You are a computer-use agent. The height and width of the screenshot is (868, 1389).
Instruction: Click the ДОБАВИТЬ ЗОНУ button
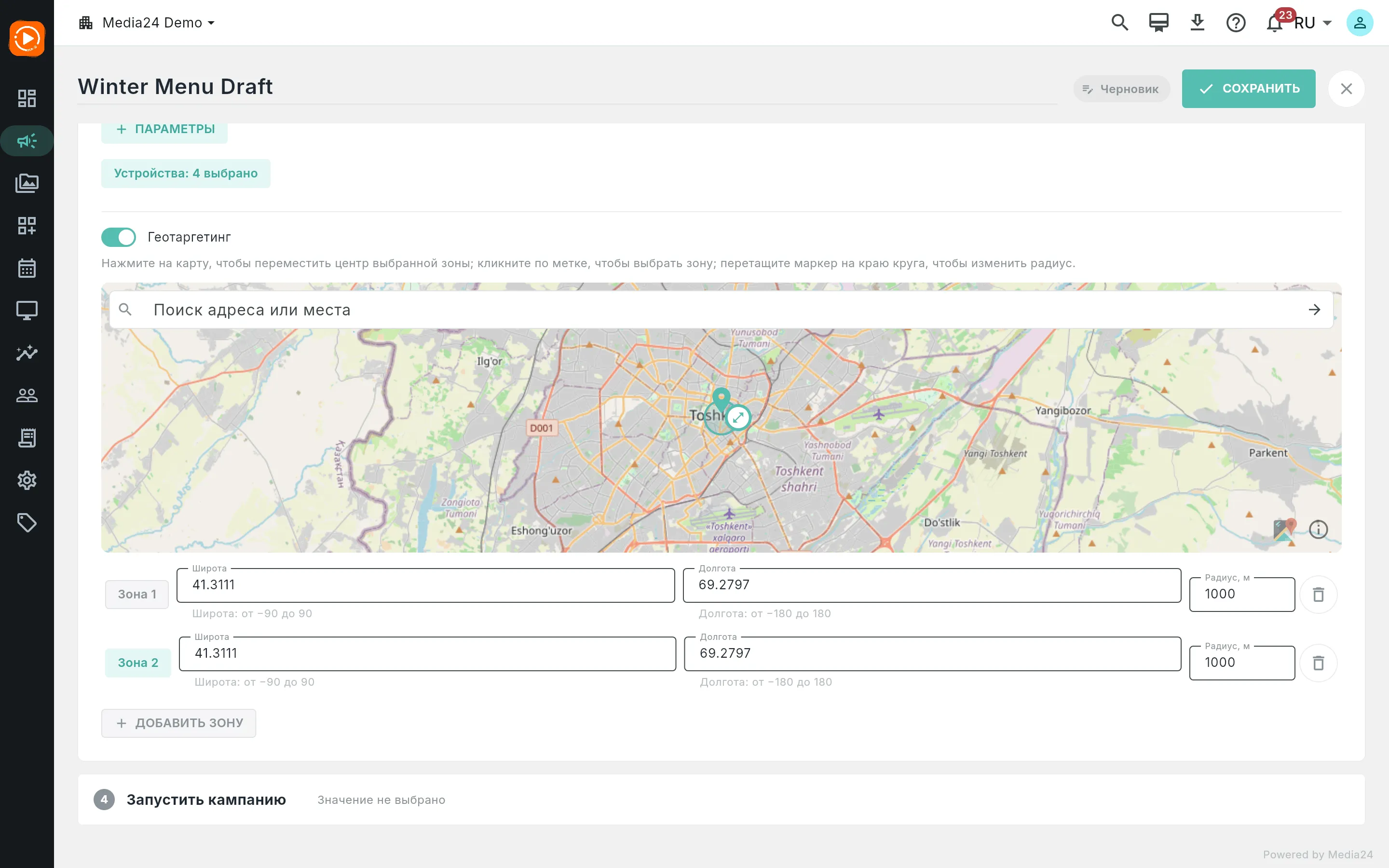[178, 723]
